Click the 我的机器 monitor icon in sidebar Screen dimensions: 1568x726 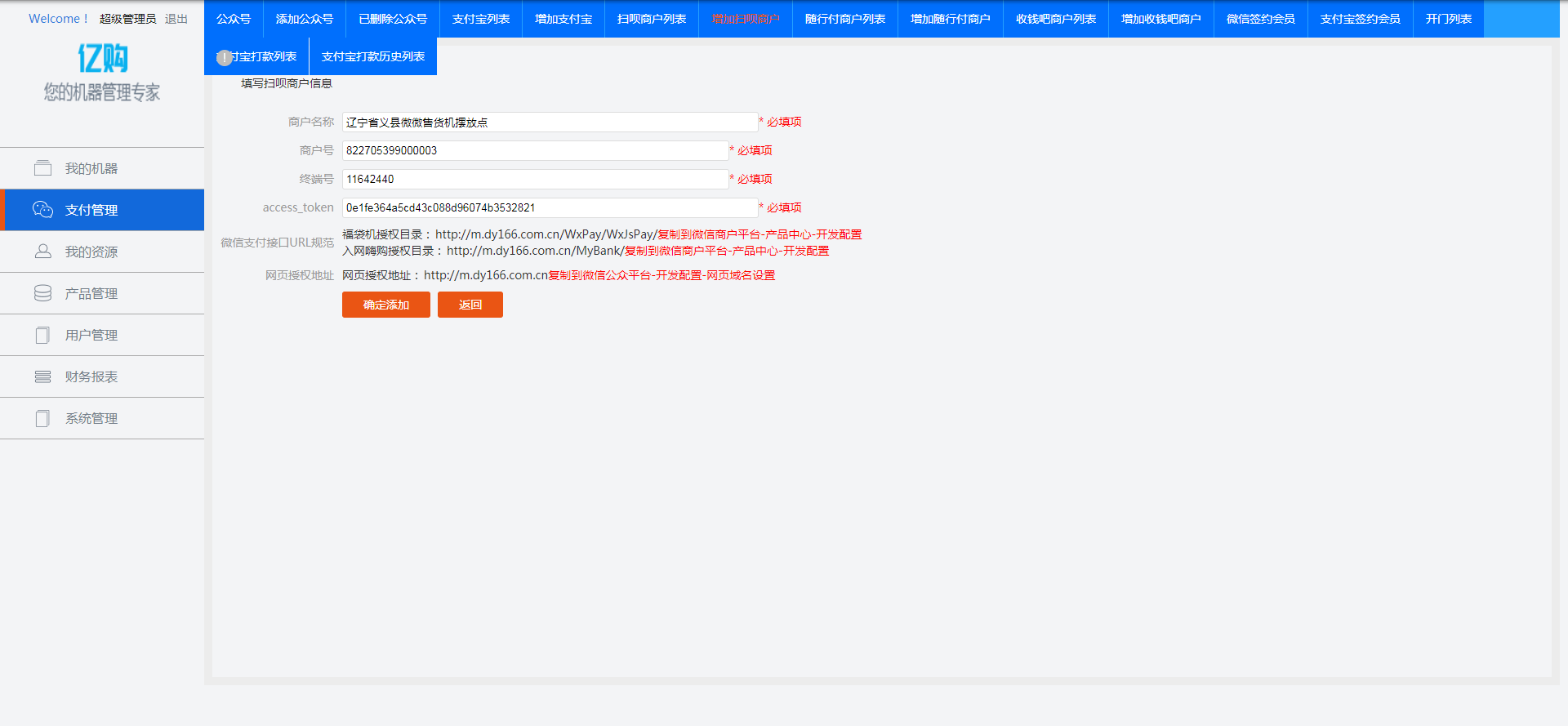click(x=42, y=168)
